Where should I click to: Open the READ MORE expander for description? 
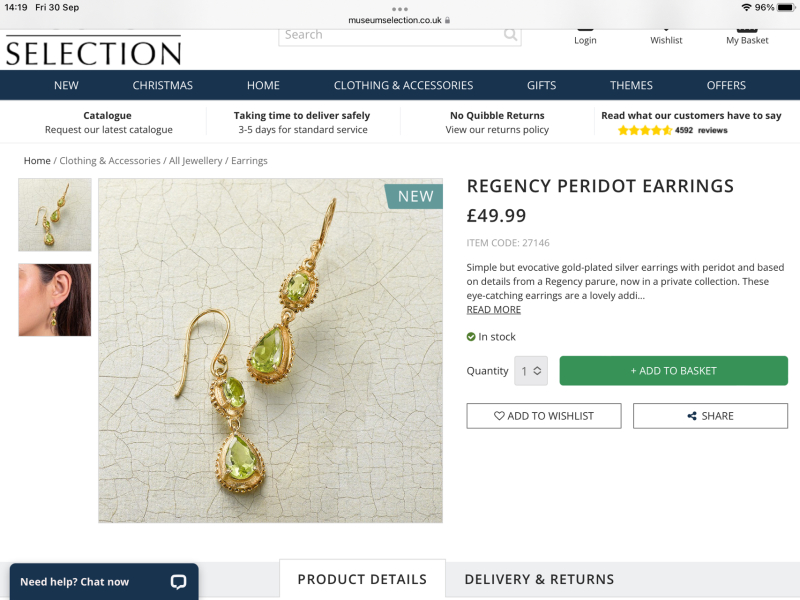click(x=492, y=309)
